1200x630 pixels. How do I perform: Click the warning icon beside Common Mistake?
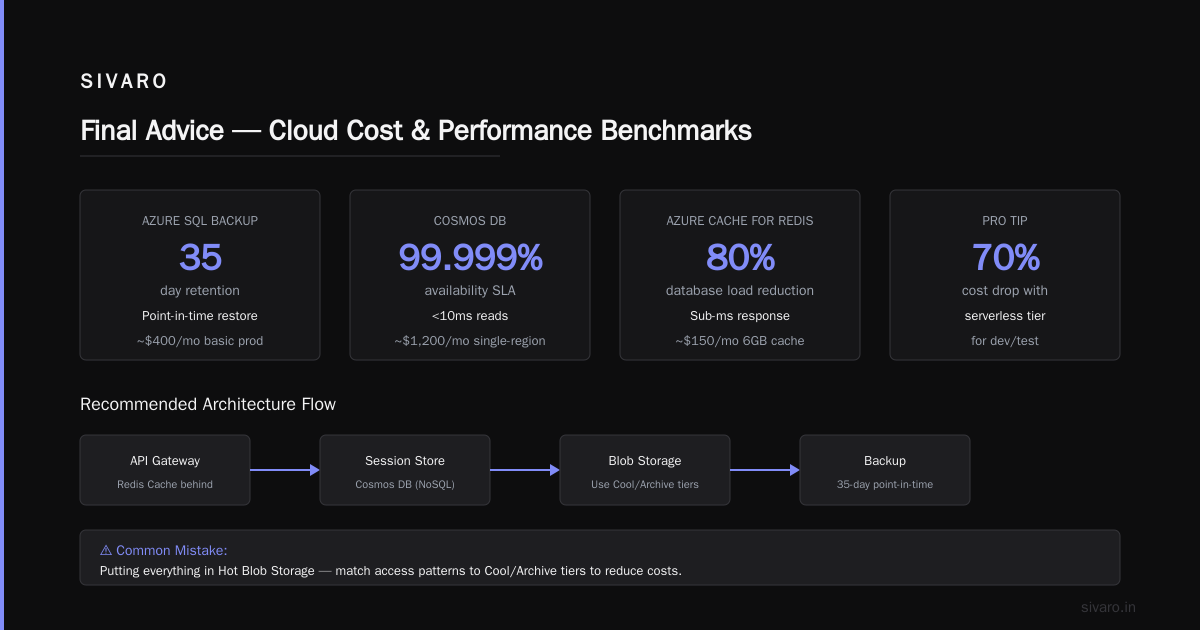106,550
